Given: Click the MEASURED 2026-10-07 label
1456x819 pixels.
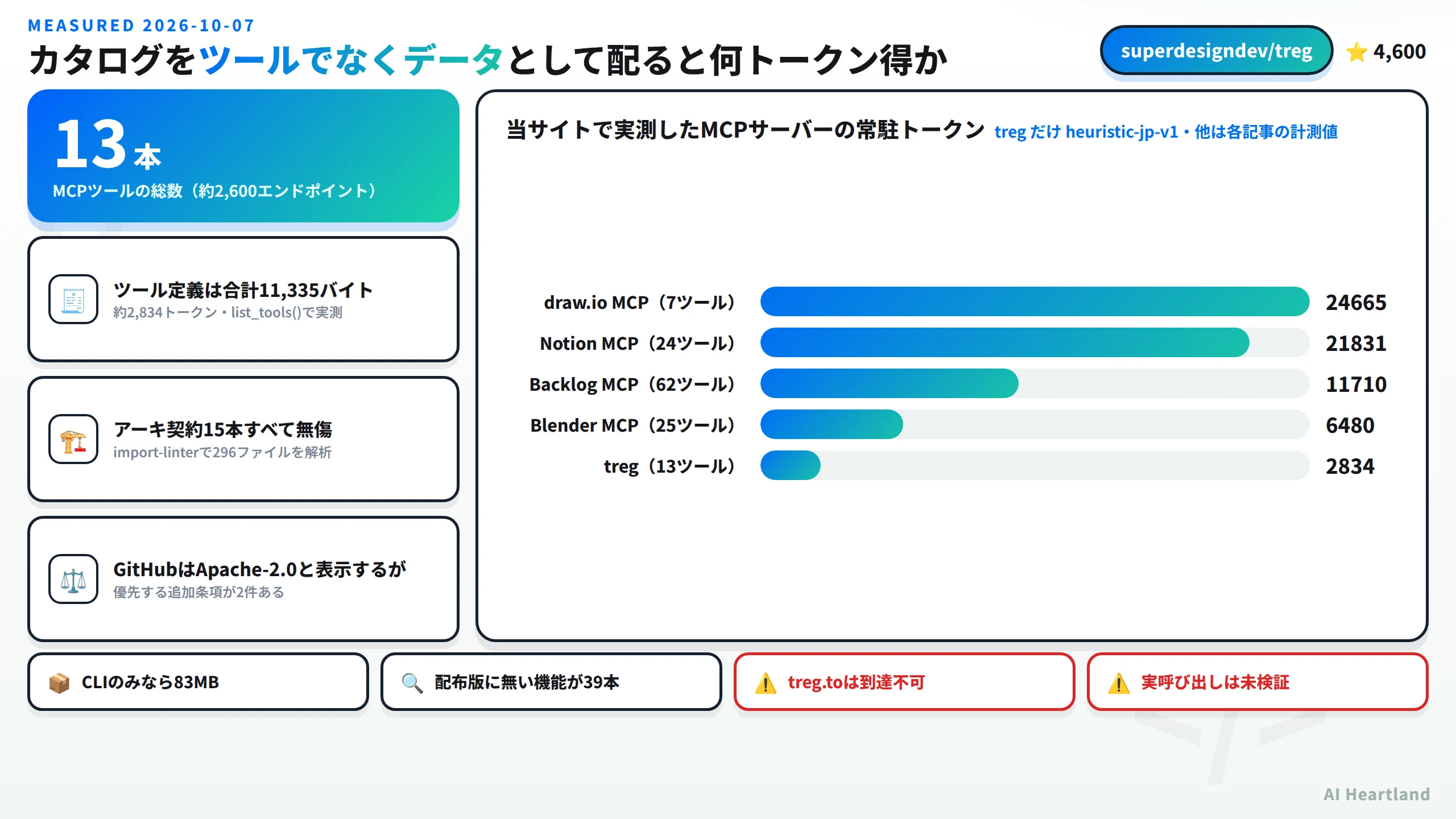Looking at the screenshot, I should tap(141, 26).
